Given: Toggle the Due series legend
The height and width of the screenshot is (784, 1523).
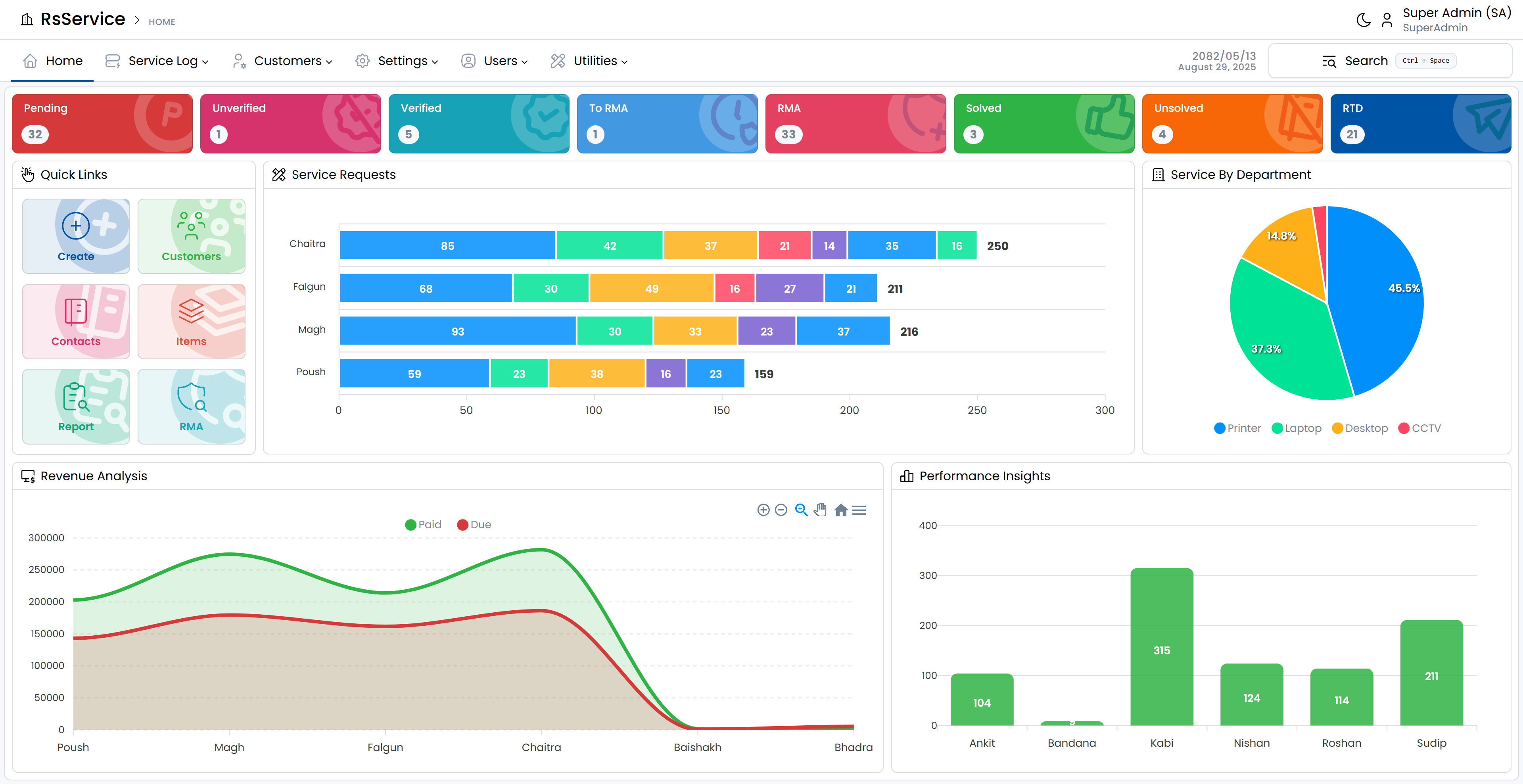Looking at the screenshot, I should point(474,524).
